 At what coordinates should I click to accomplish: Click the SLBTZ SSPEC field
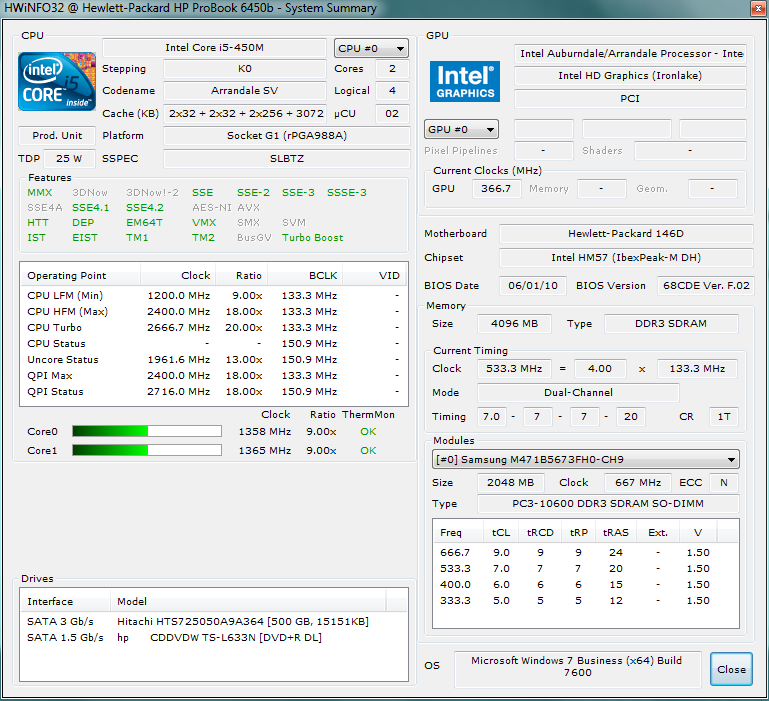287,158
